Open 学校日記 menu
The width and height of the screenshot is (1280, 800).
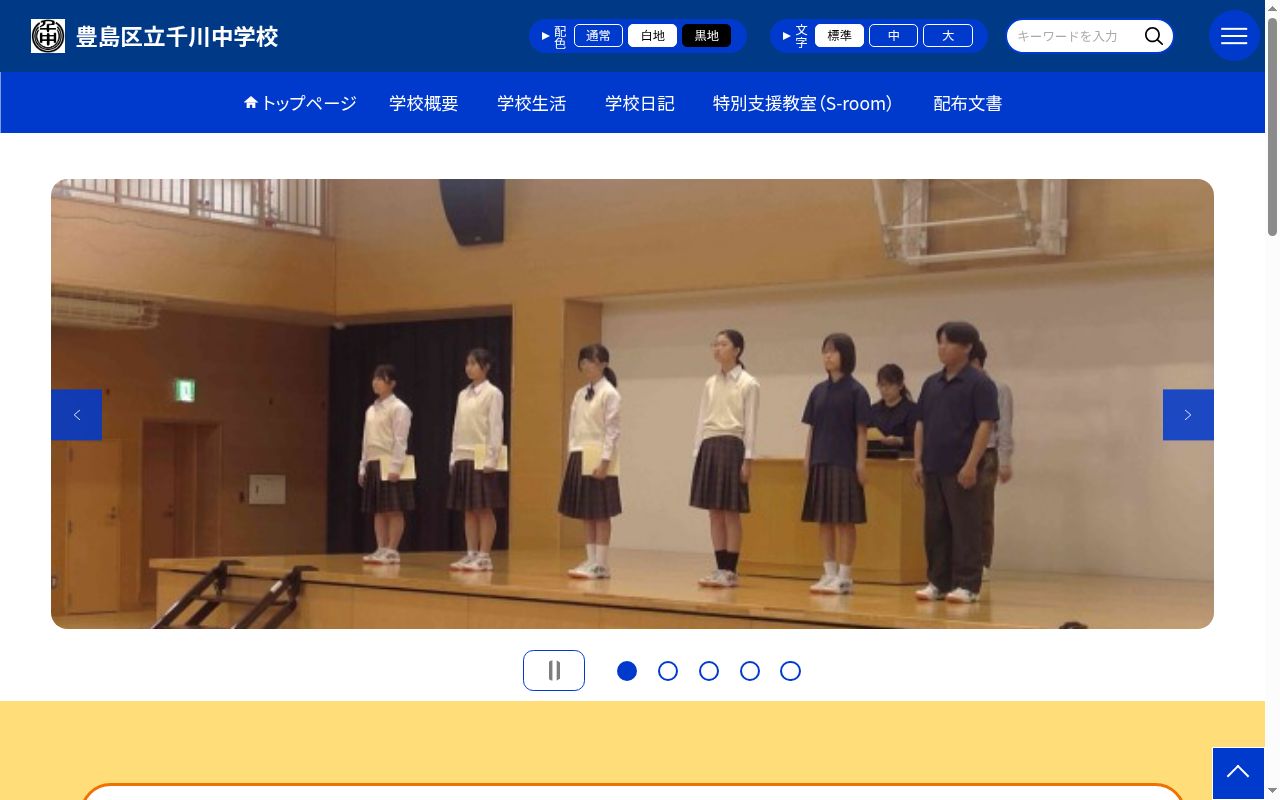pyautogui.click(x=640, y=103)
